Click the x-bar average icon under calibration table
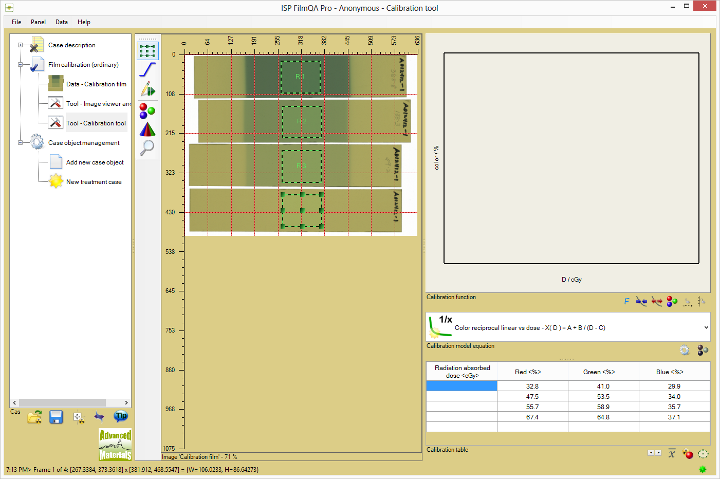 pos(672,454)
